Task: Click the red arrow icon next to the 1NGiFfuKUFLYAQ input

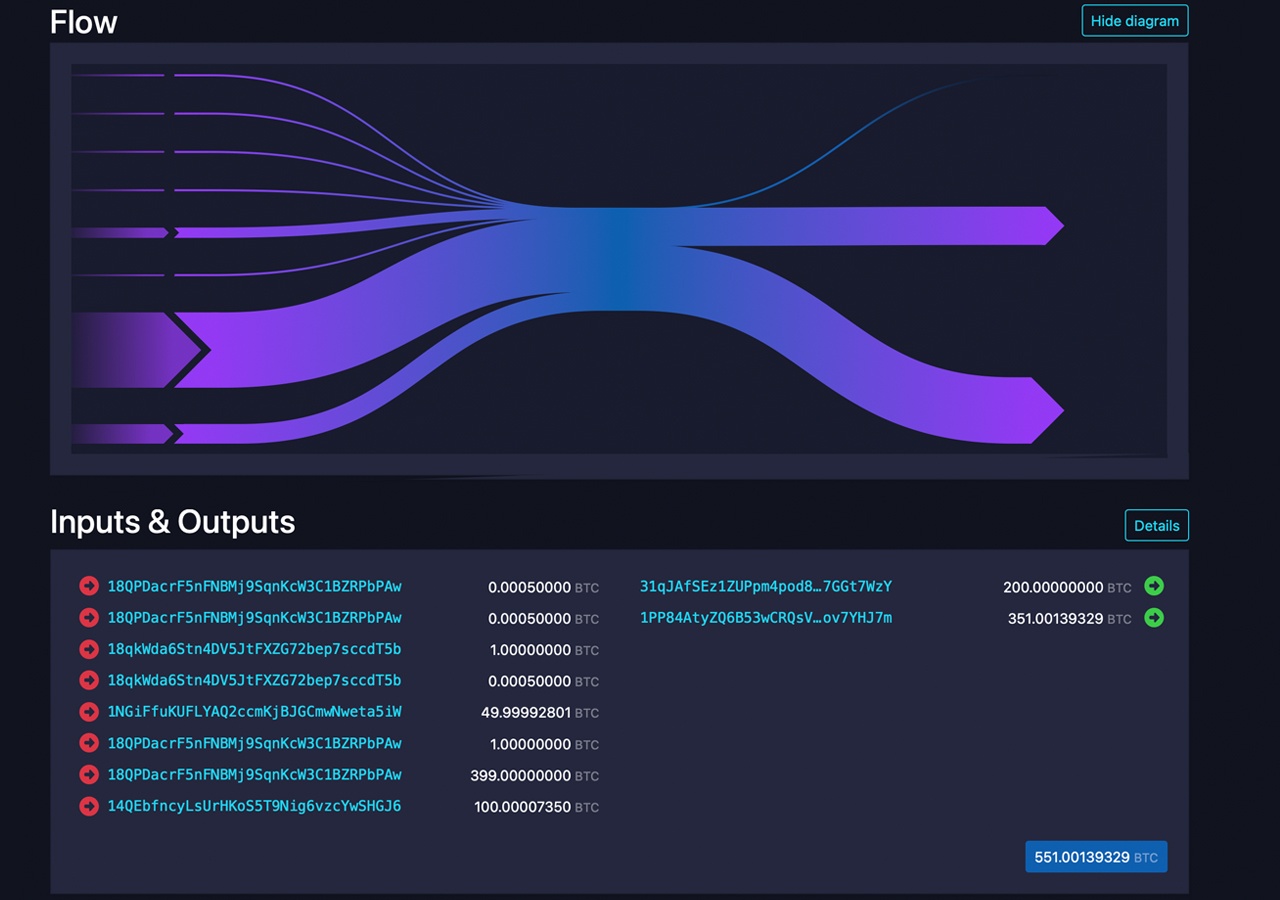Action: pyautogui.click(x=88, y=712)
